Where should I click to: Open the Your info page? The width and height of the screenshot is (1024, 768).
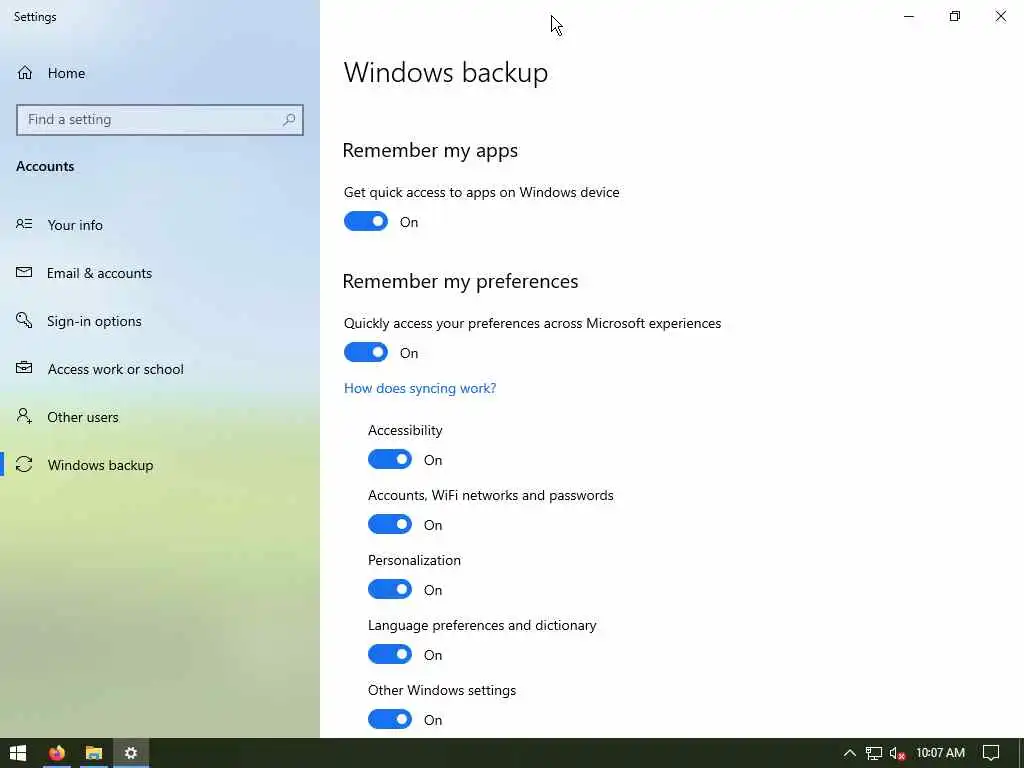tap(159, 225)
